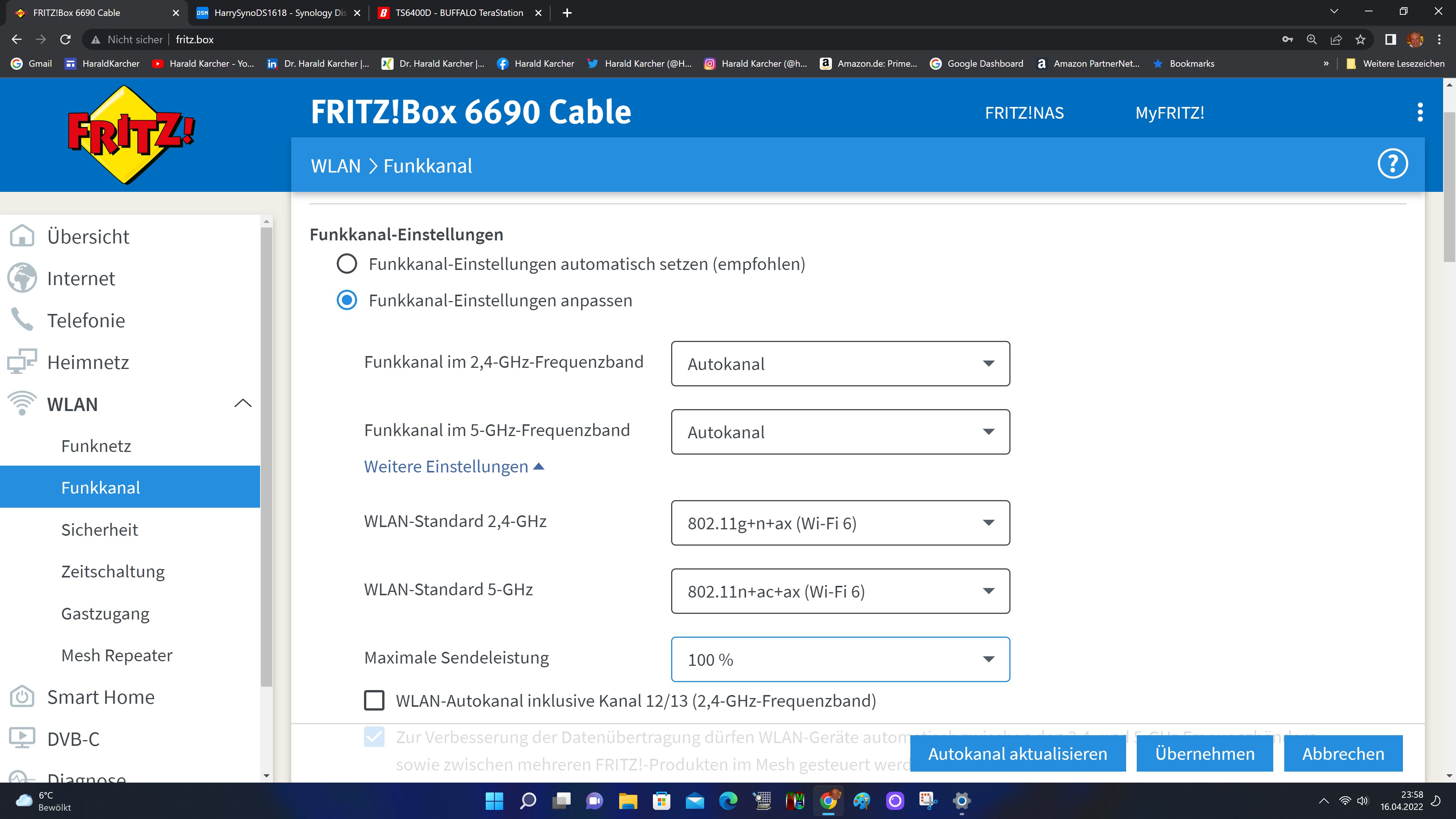Open the three-dot FRITZ!Box options menu
Screen dimensions: 1456x819
[1420, 113]
